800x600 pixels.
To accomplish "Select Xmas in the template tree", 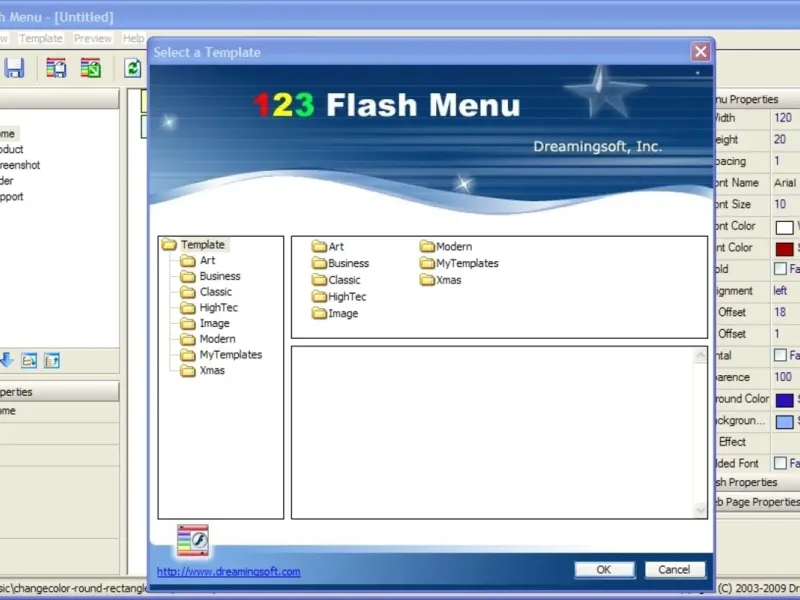I will [212, 370].
